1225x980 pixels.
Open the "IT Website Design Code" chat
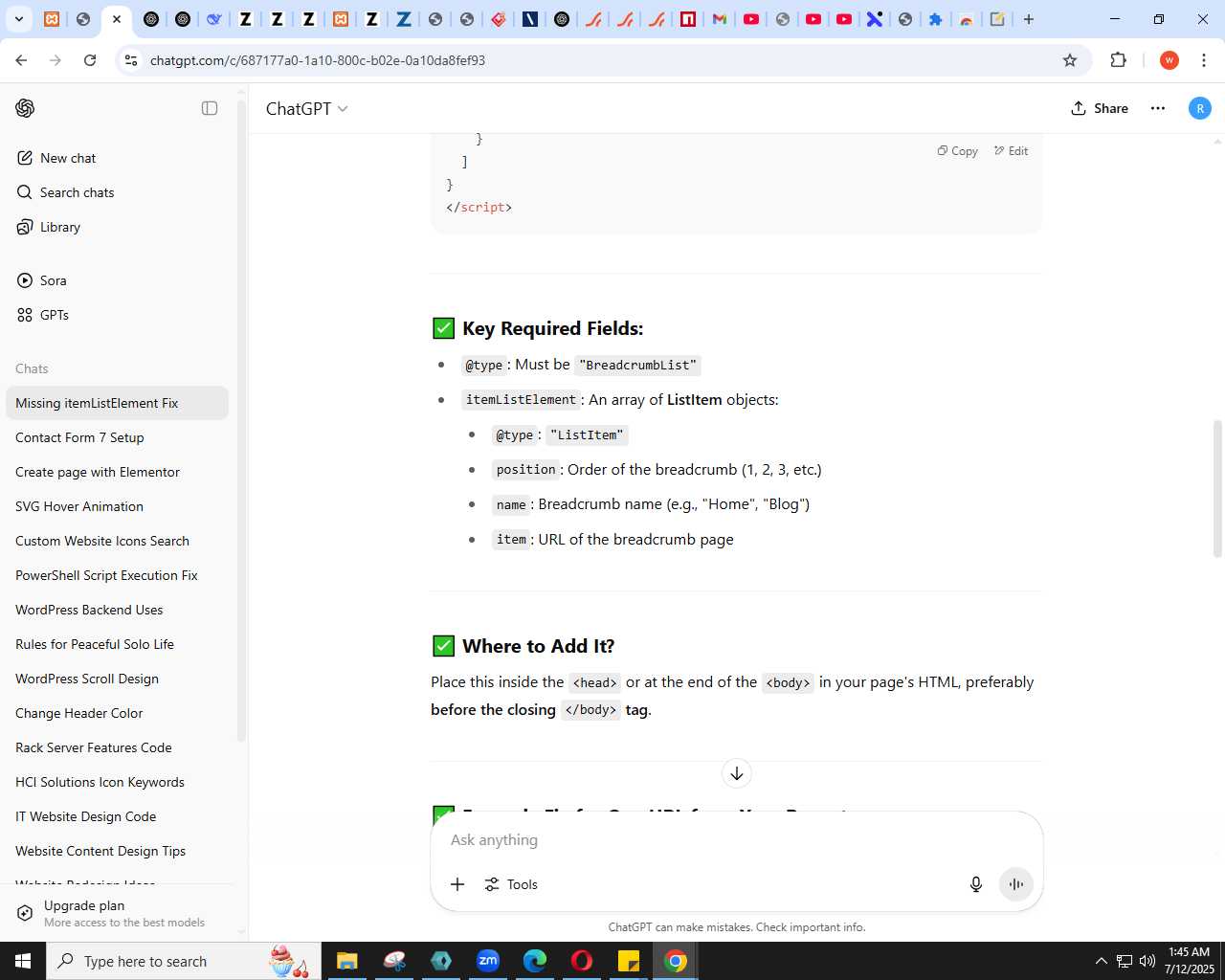(117, 816)
